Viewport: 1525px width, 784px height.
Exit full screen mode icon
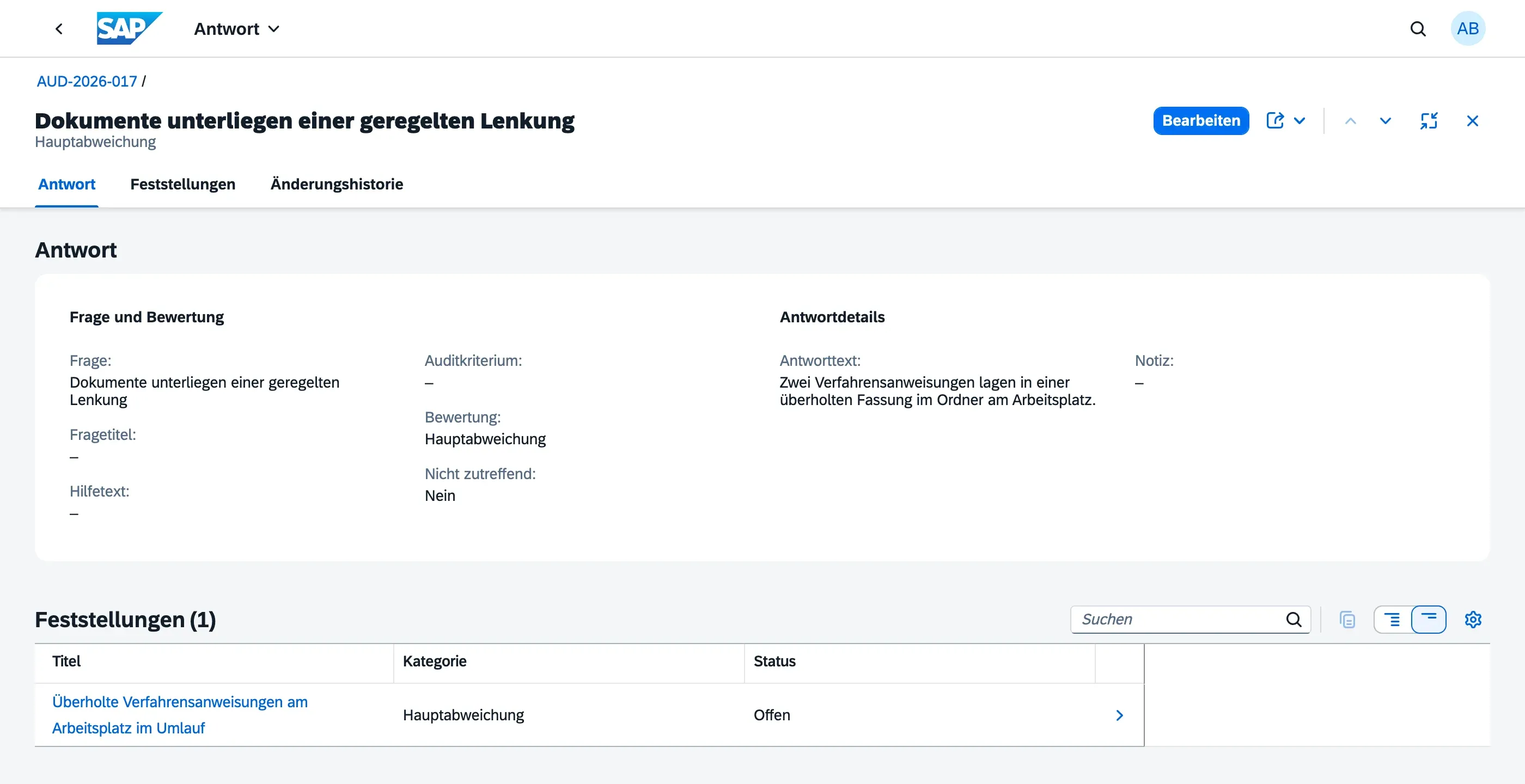(x=1429, y=121)
